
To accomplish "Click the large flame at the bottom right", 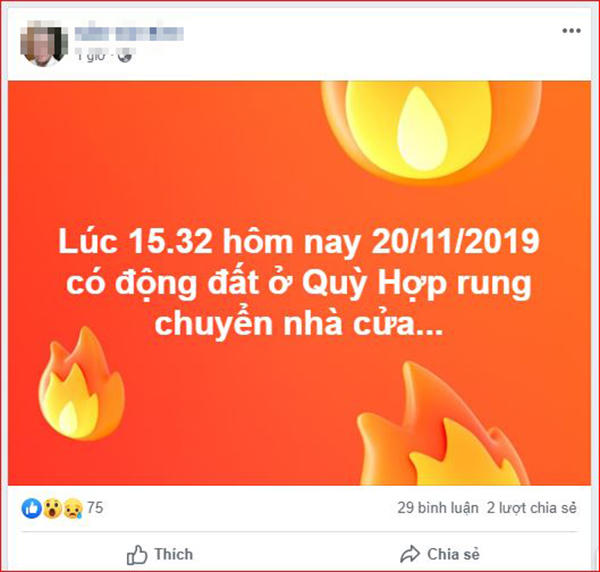I will (x=442, y=425).
